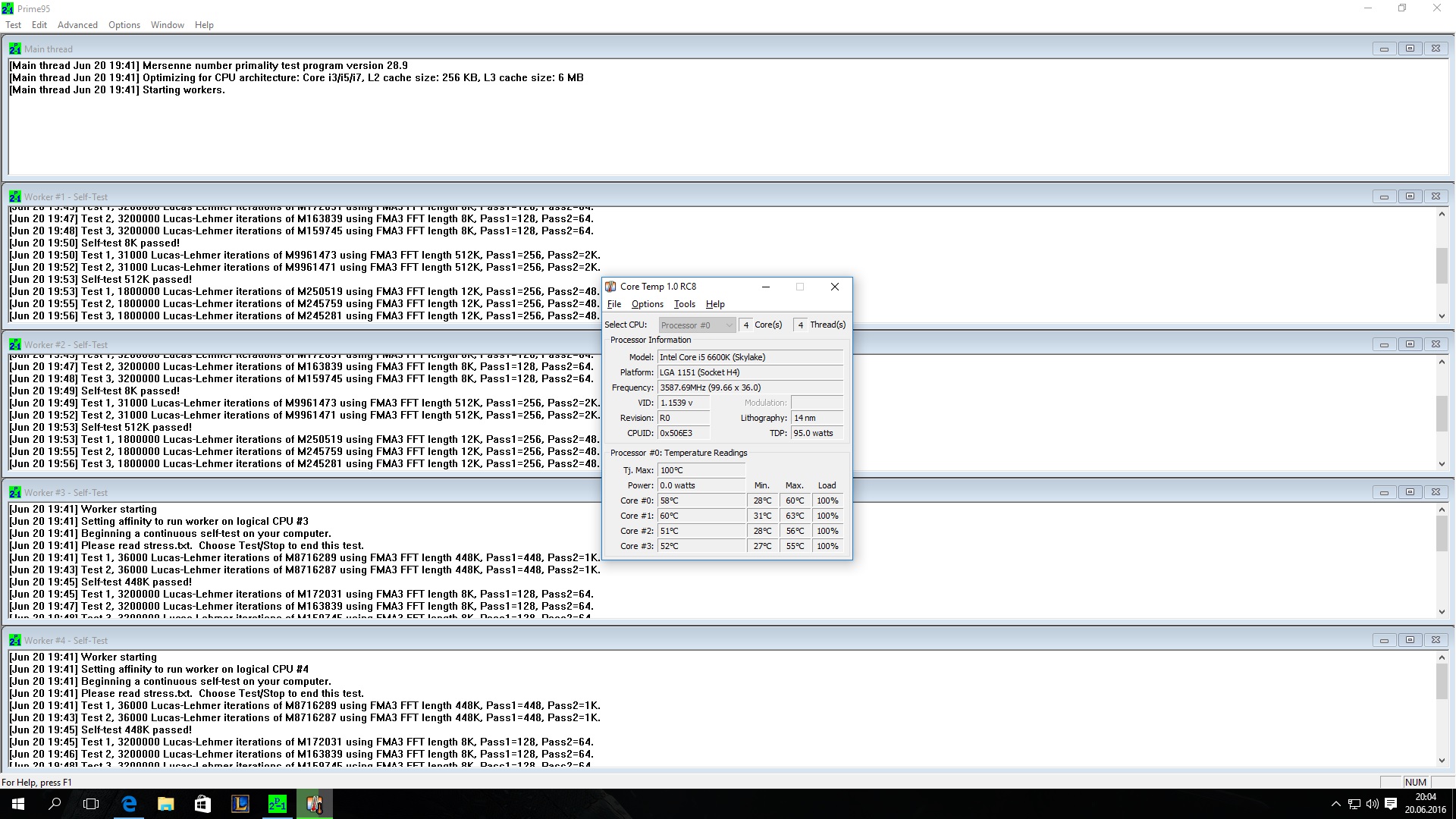Viewport: 1456px width, 819px height.
Task: Minimize the Worker #4 child window
Action: coord(1384,640)
